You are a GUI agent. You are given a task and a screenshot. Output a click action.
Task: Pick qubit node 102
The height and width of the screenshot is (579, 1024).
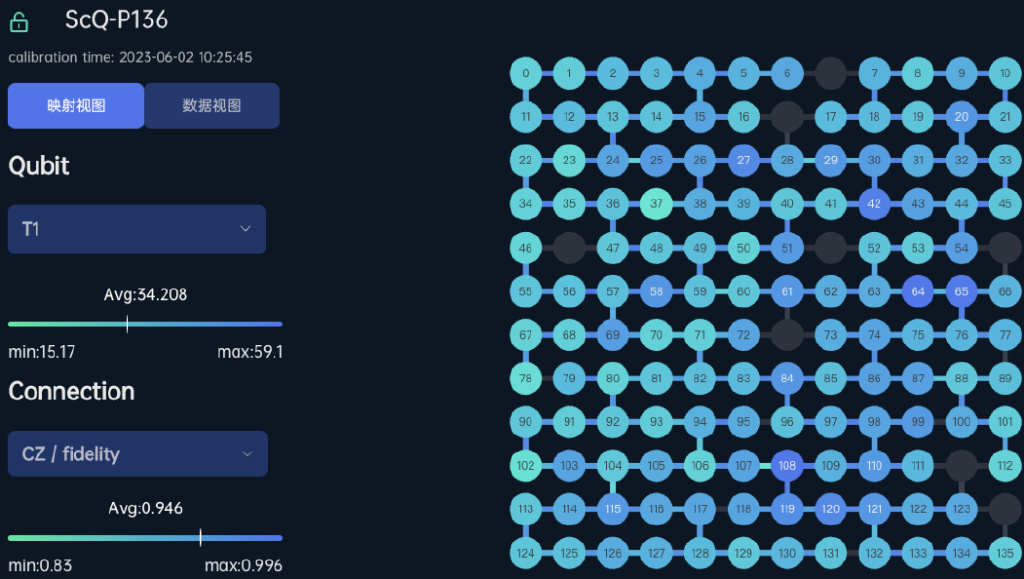point(526,465)
